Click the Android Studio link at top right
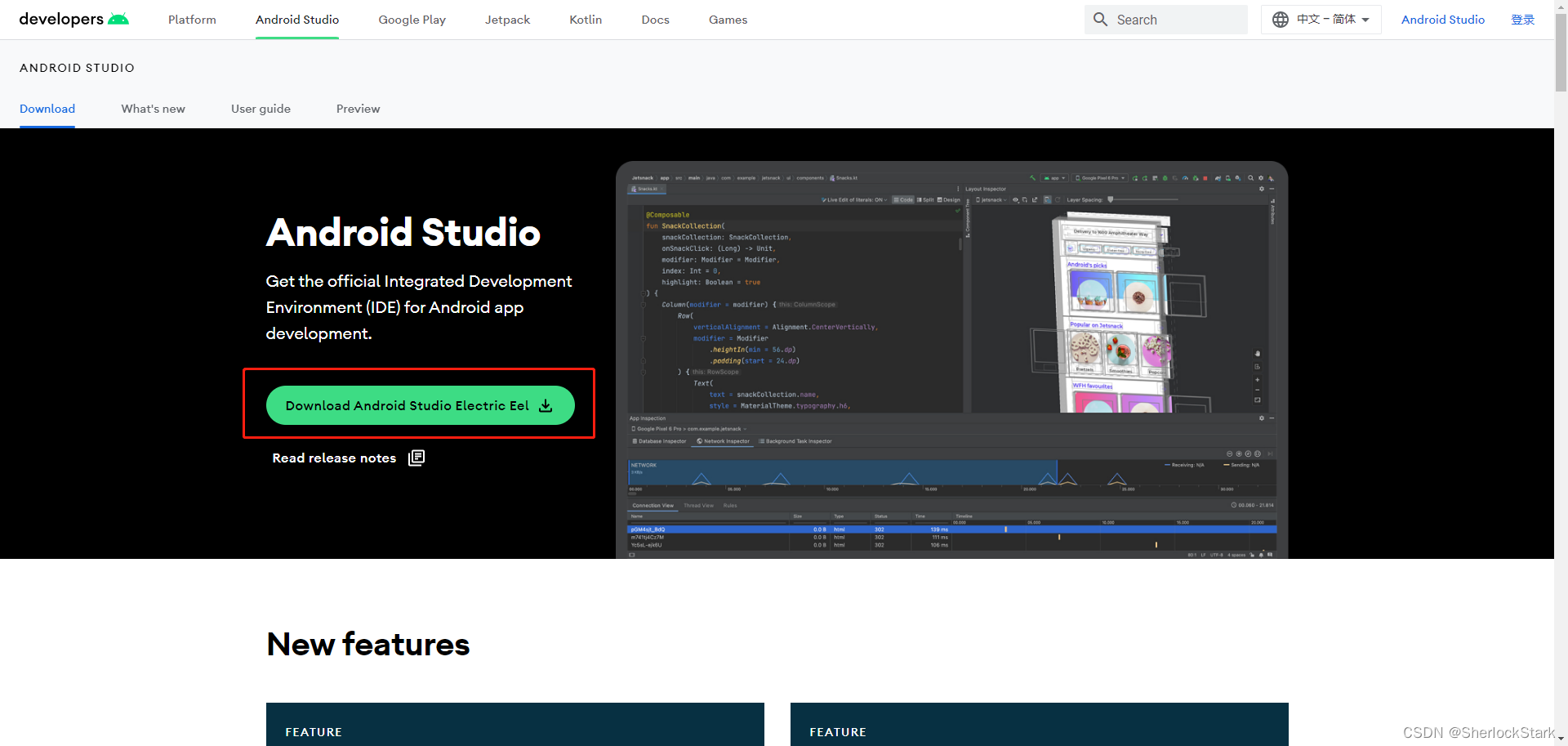Image resolution: width=1568 pixels, height=746 pixels. 1442,20
